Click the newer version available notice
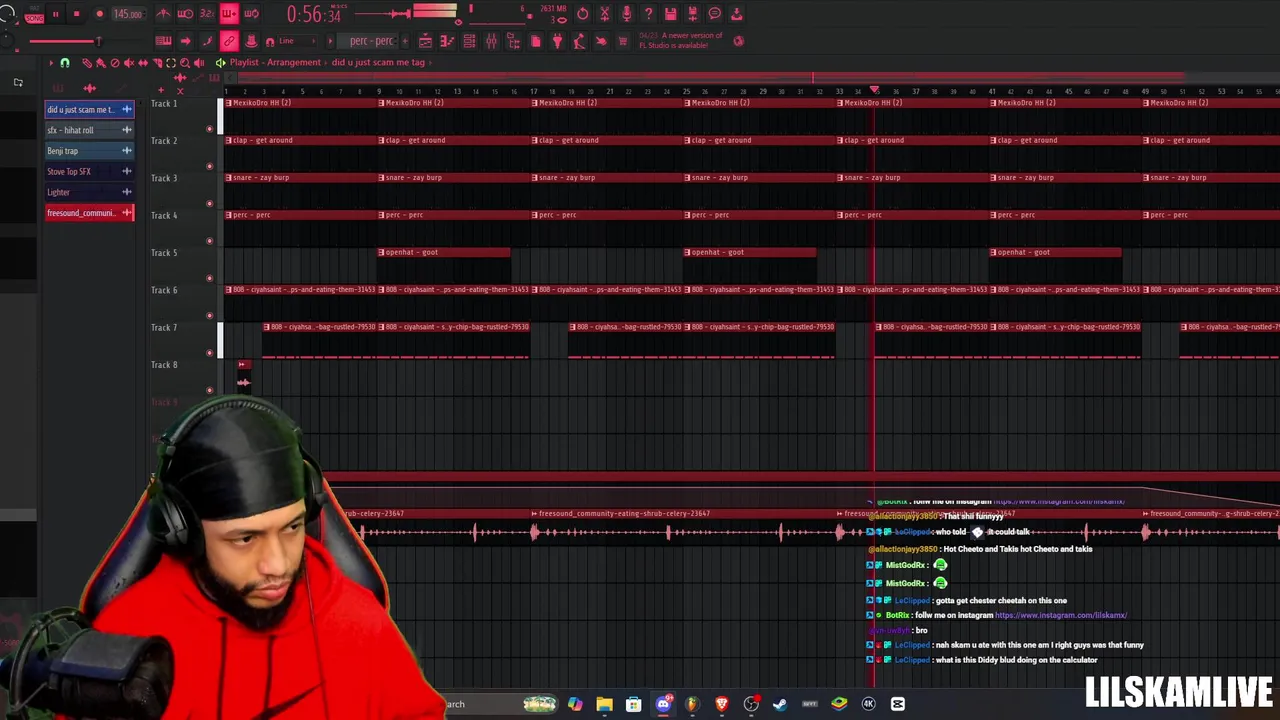1280x720 pixels. (681, 41)
